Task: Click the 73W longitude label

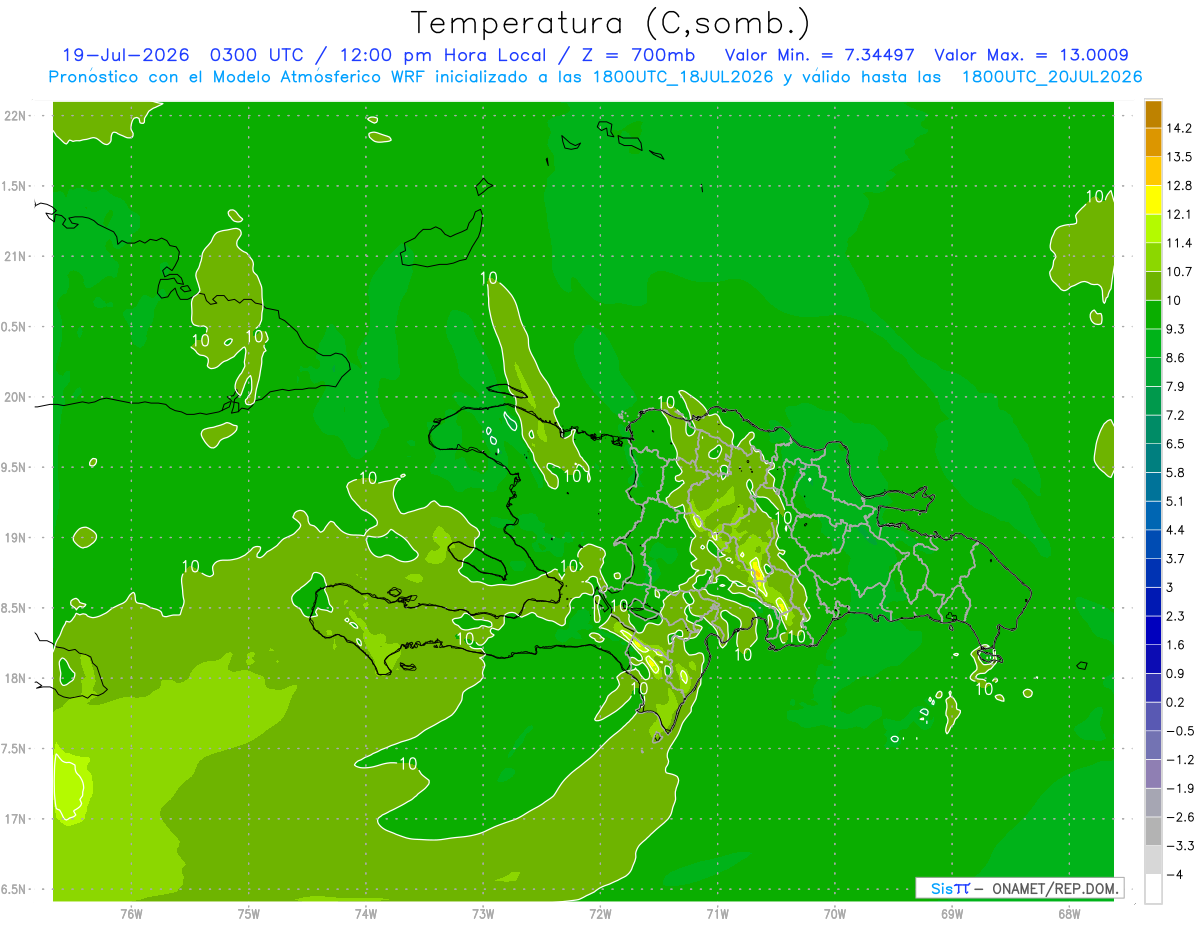Action: pos(483,913)
